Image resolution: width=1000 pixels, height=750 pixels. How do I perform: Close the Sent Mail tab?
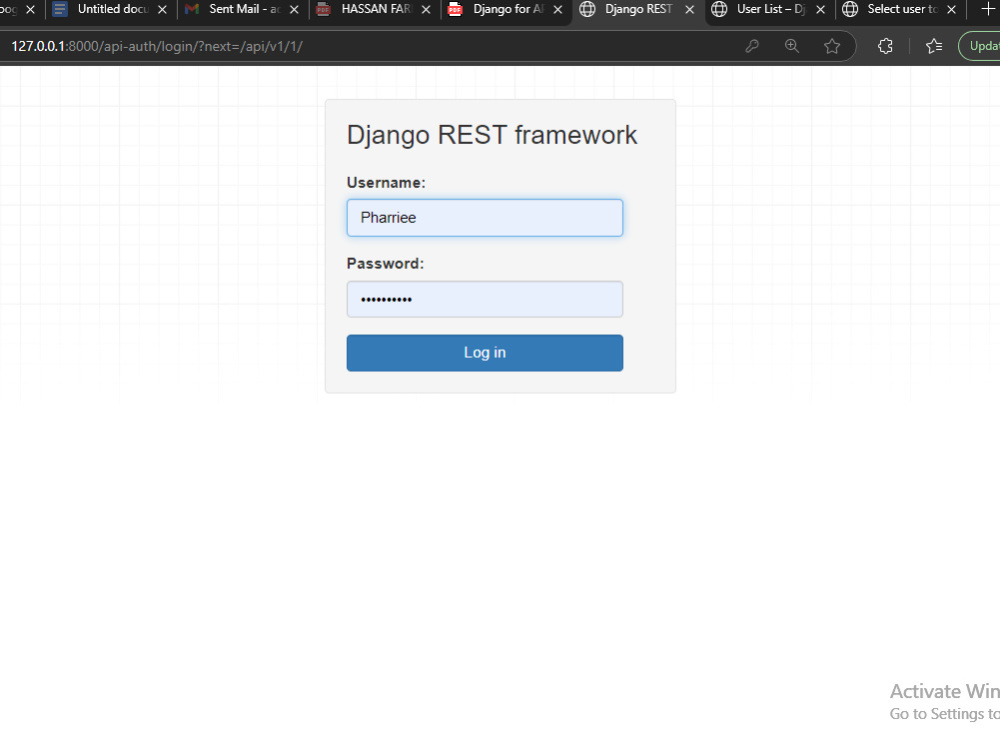tap(294, 10)
